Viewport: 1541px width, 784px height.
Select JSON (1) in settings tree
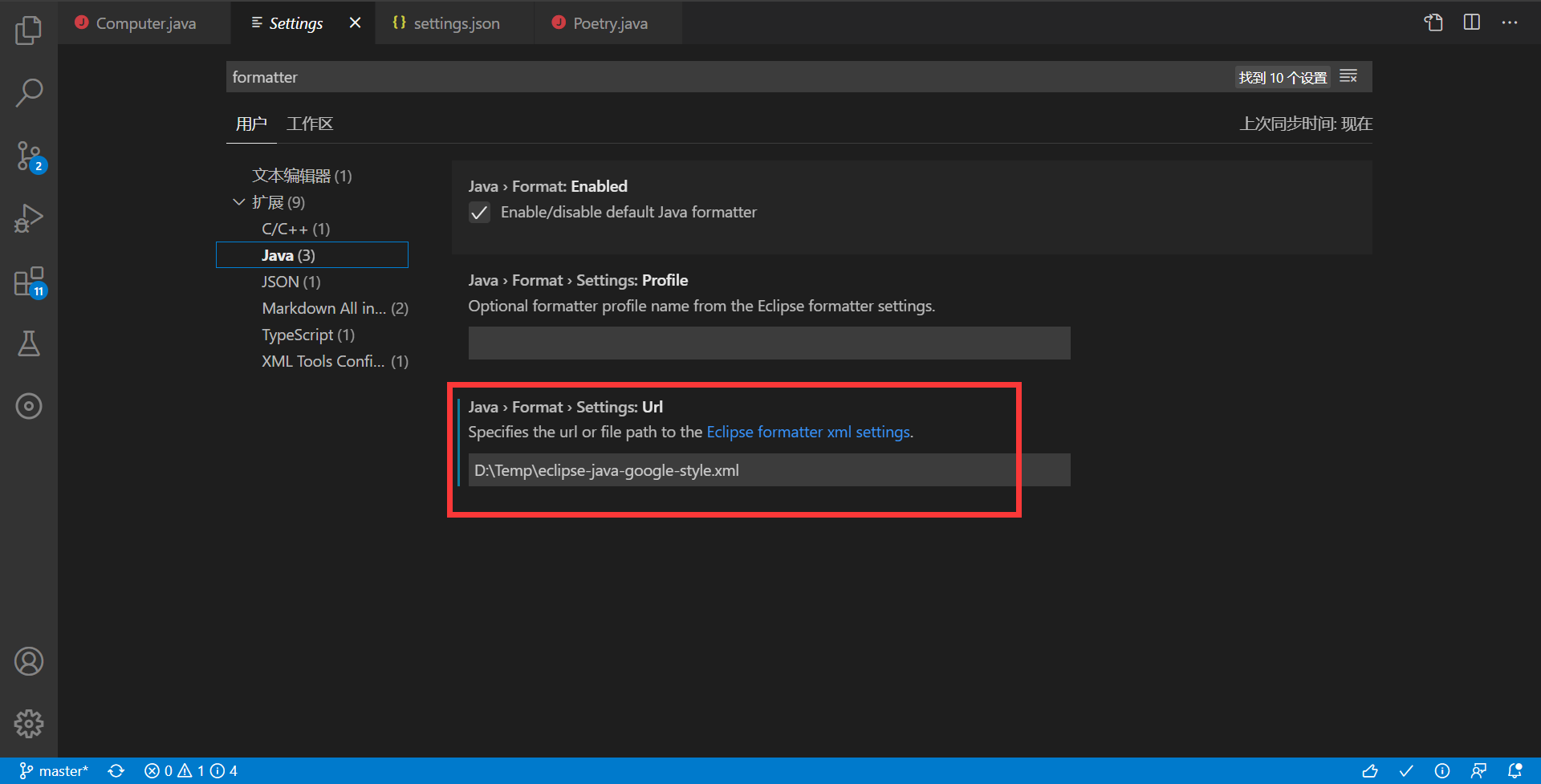click(291, 282)
